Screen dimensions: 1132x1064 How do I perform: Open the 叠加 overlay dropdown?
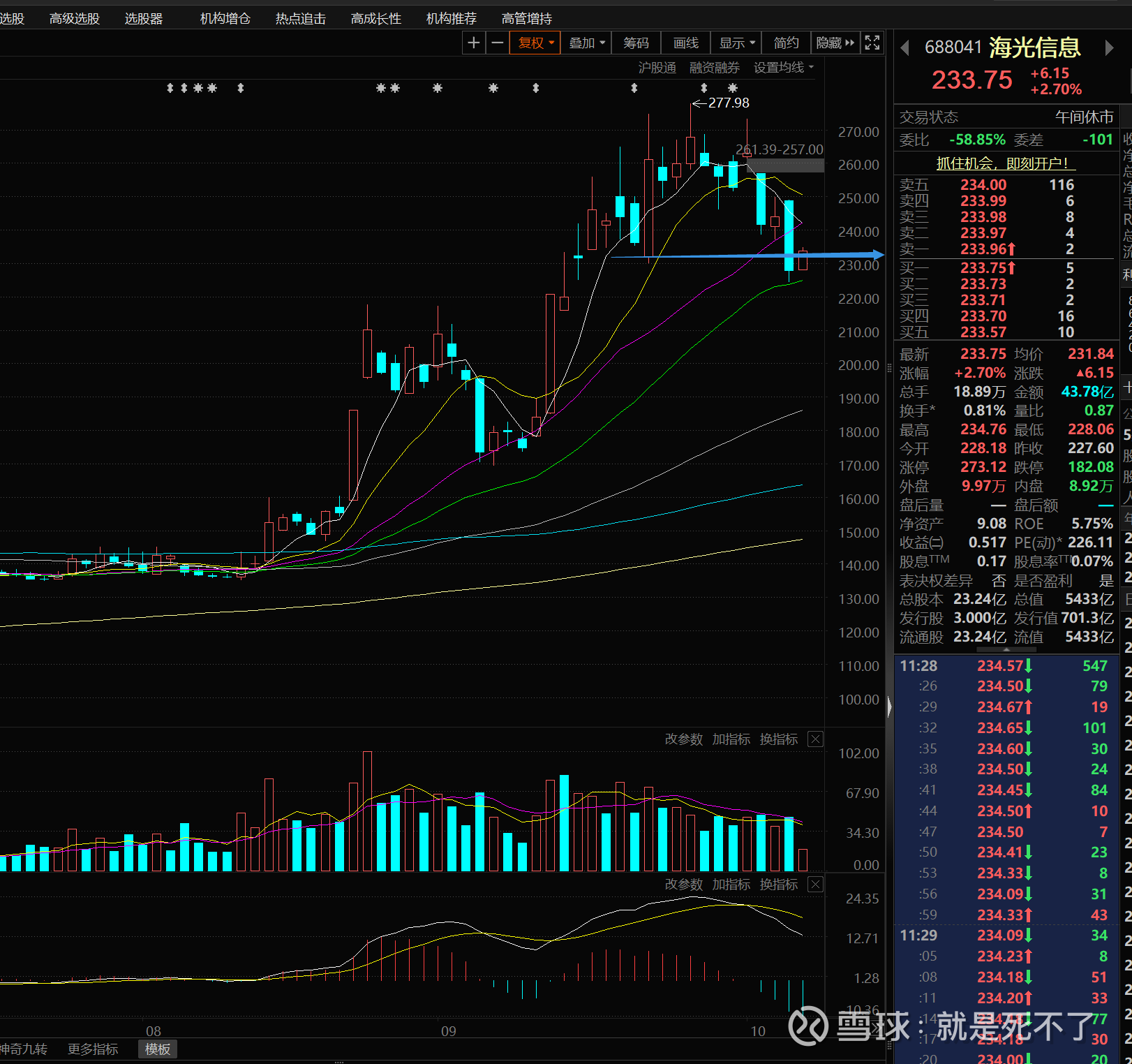tap(586, 43)
